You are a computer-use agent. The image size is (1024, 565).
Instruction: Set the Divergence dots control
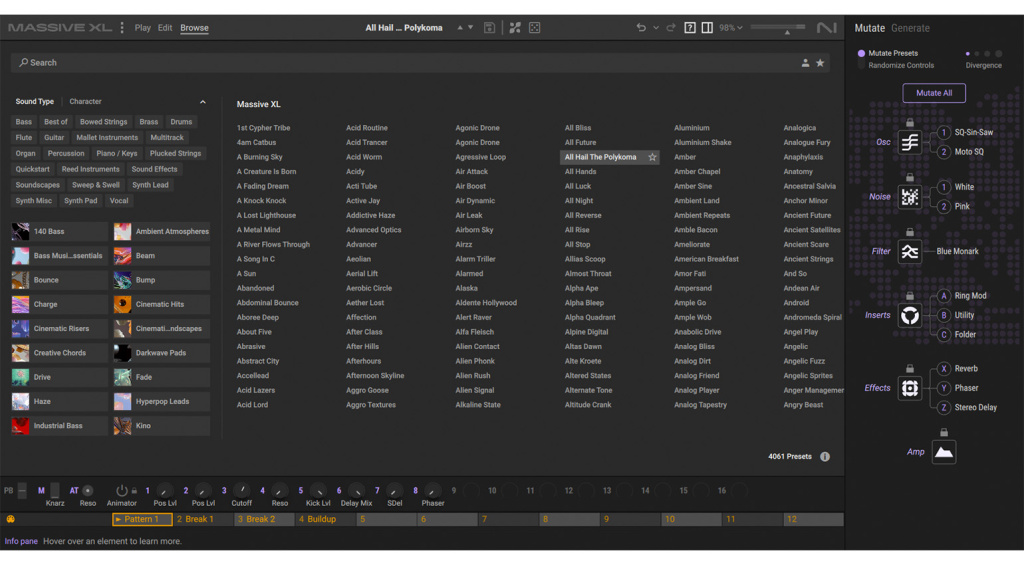(982, 54)
